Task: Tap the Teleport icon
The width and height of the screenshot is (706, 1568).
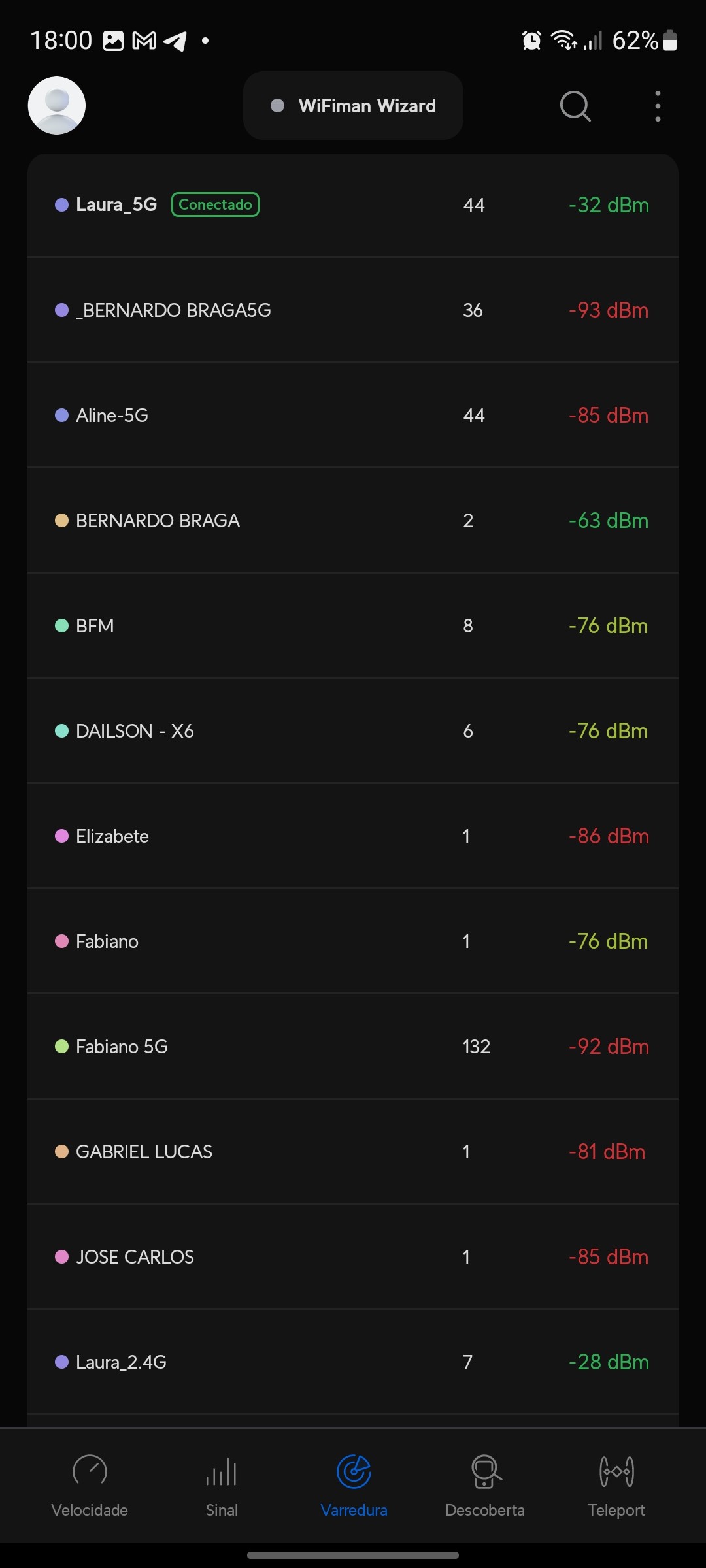Action: [616, 1471]
